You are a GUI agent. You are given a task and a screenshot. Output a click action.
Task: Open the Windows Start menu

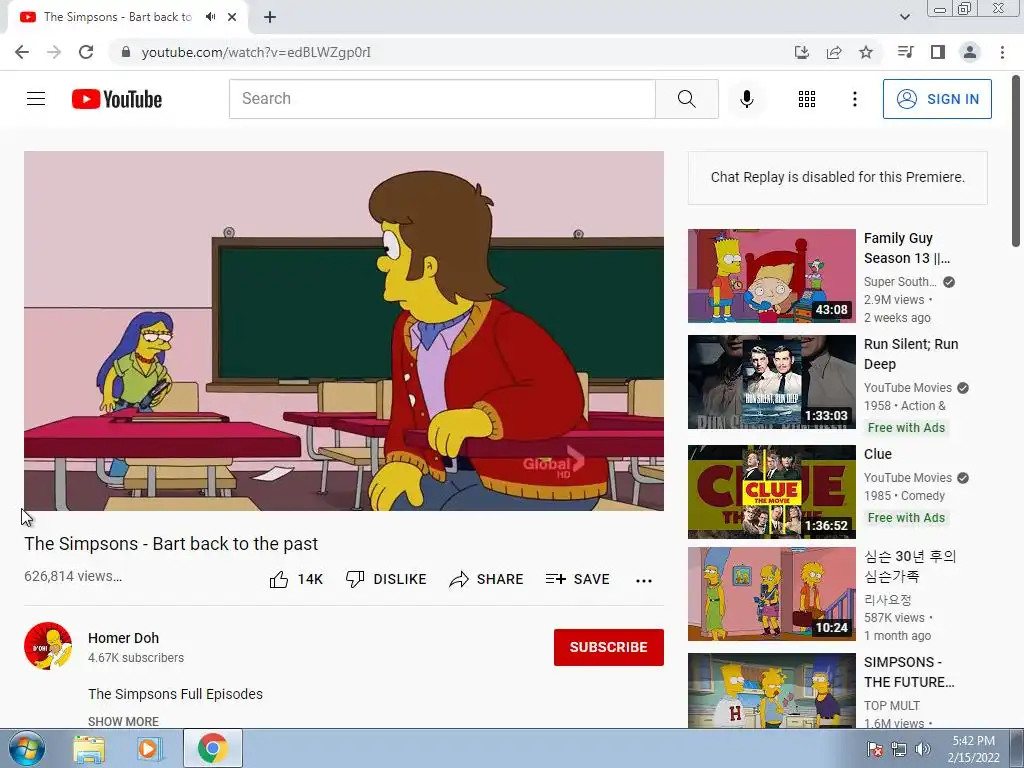pyautogui.click(x=27, y=748)
